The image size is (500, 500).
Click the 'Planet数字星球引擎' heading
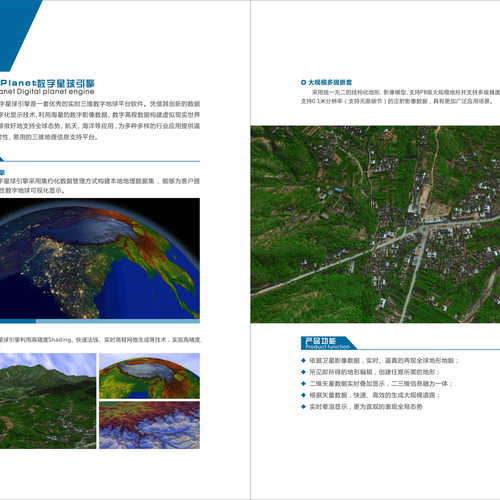47,83
